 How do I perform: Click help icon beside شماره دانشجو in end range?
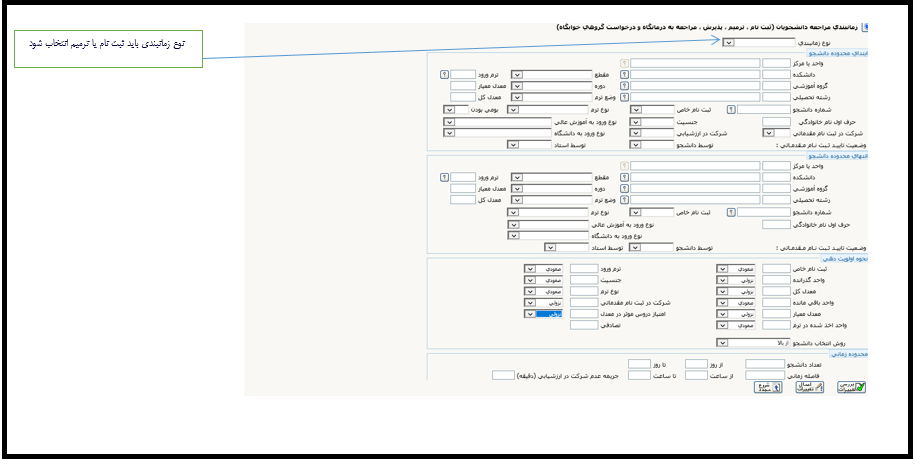732,212
